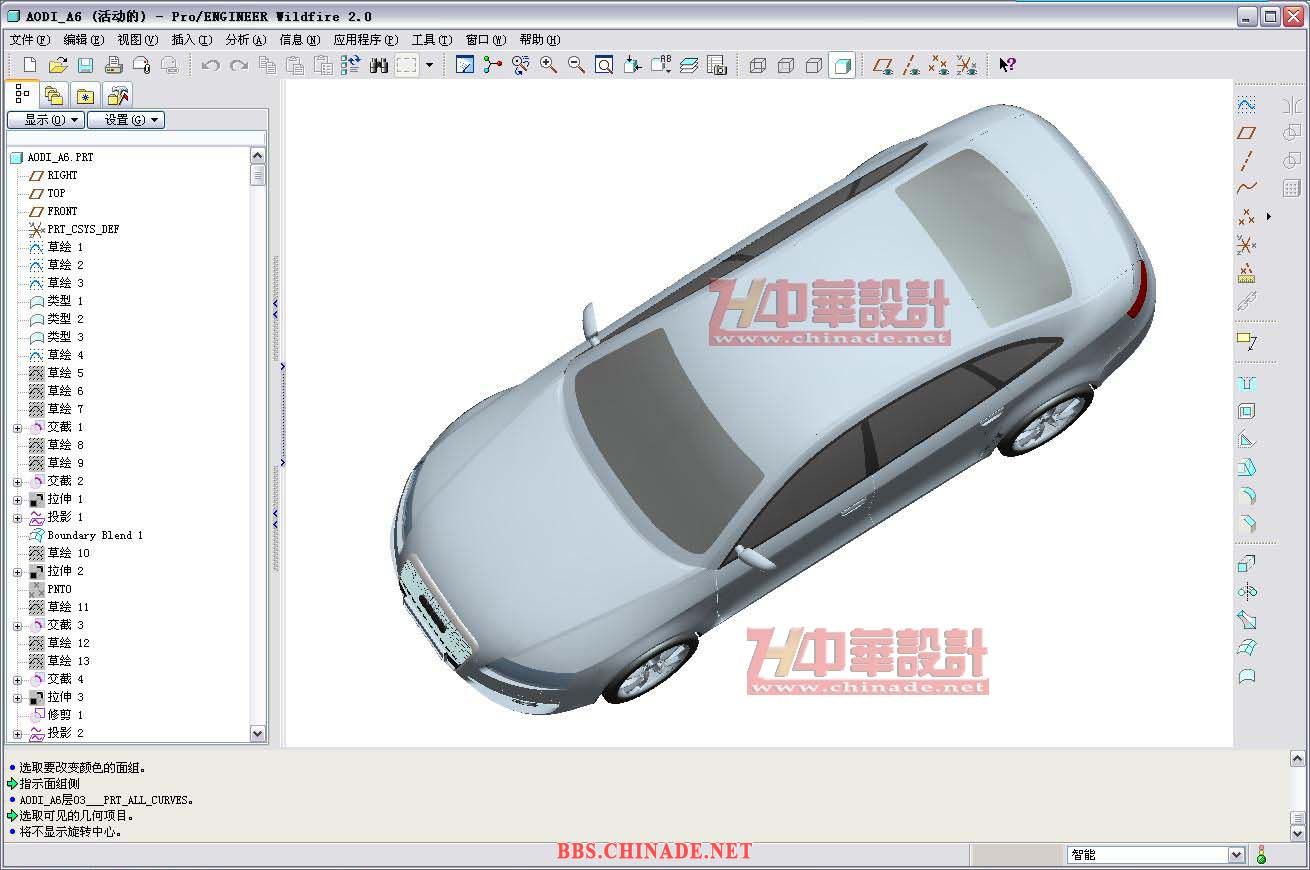1310x870 pixels.
Task: Toggle datum planes display on or off
Action: point(882,65)
